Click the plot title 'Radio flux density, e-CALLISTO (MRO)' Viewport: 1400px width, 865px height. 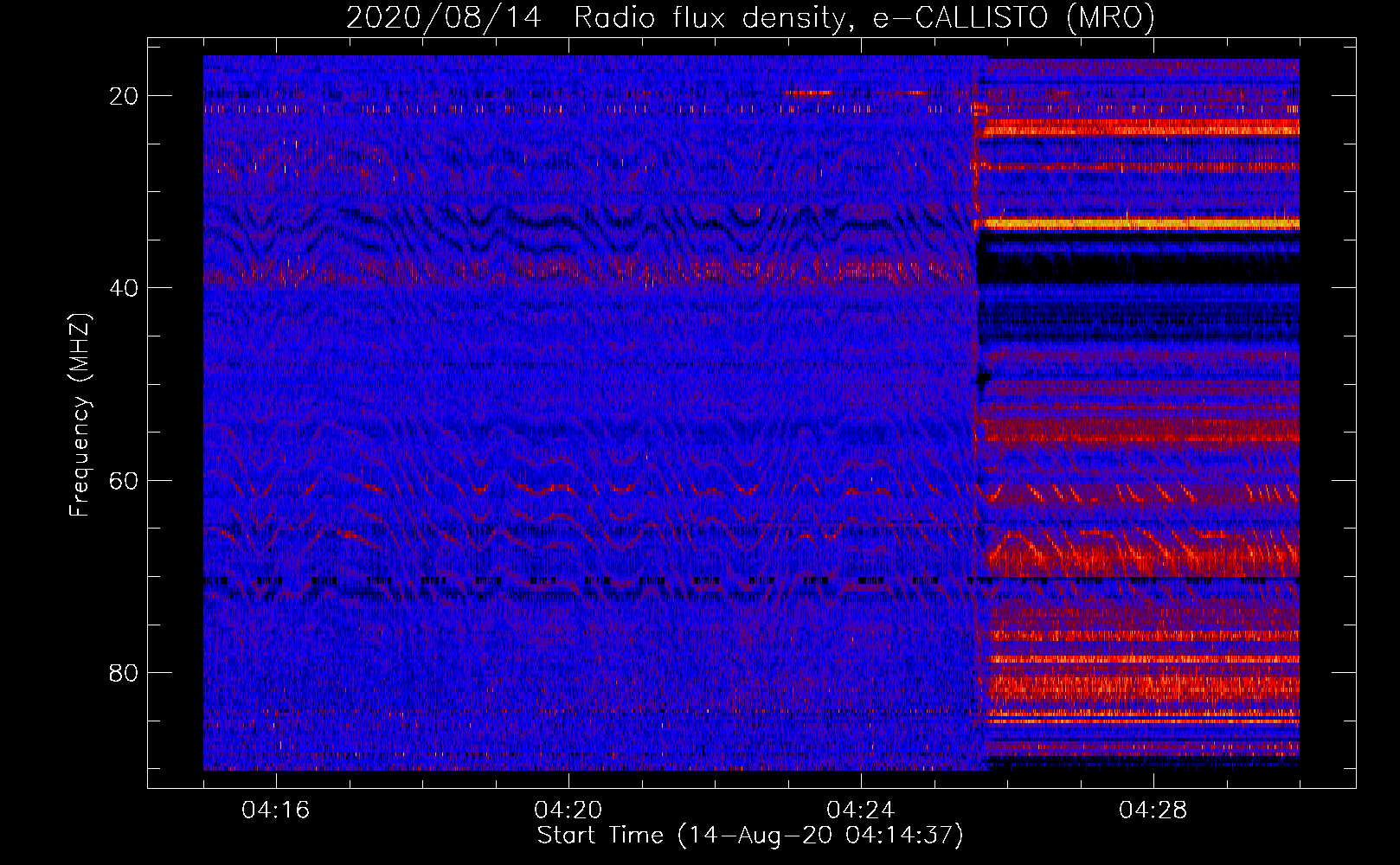point(864,18)
